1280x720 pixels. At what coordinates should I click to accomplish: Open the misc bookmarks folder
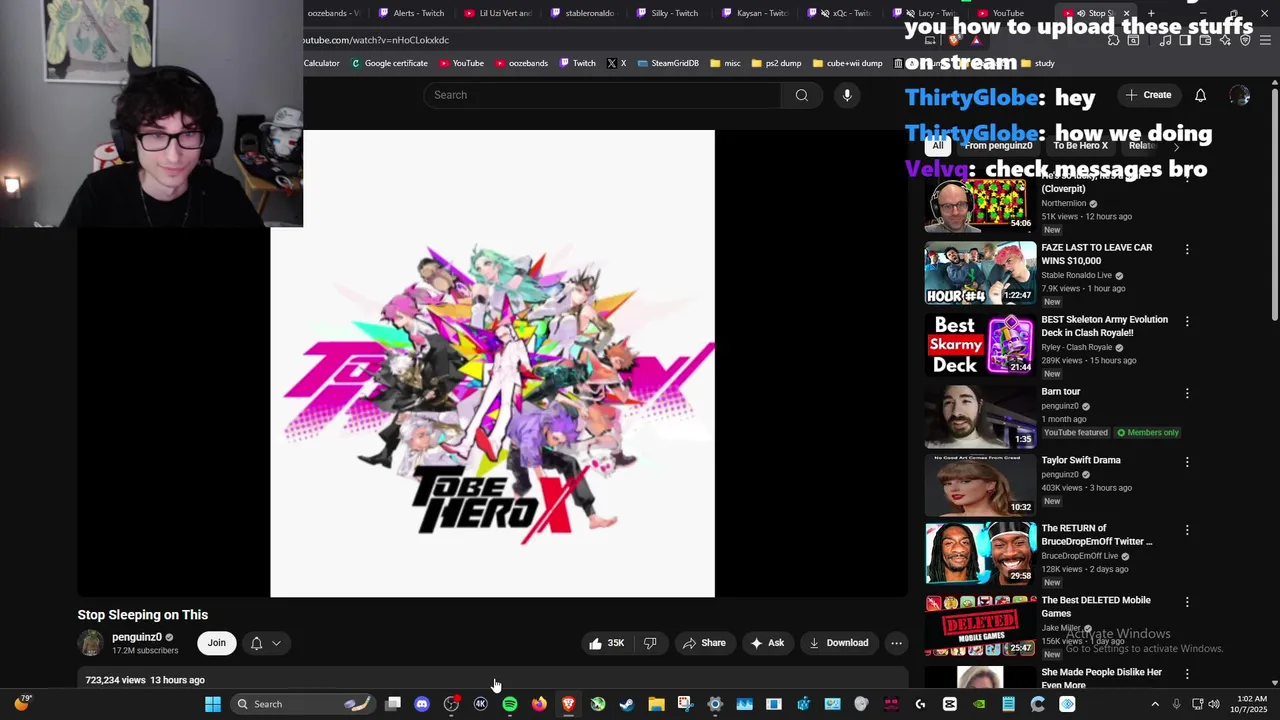point(725,63)
